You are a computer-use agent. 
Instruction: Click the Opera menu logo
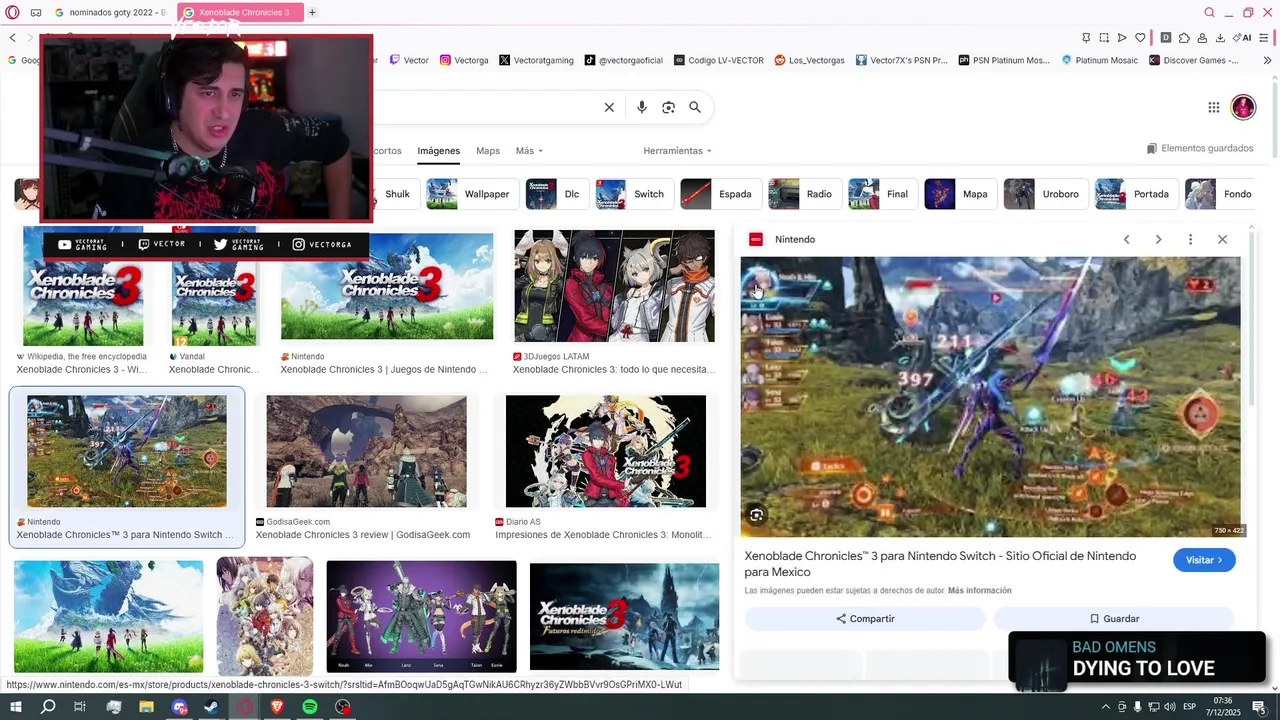tap(13, 13)
